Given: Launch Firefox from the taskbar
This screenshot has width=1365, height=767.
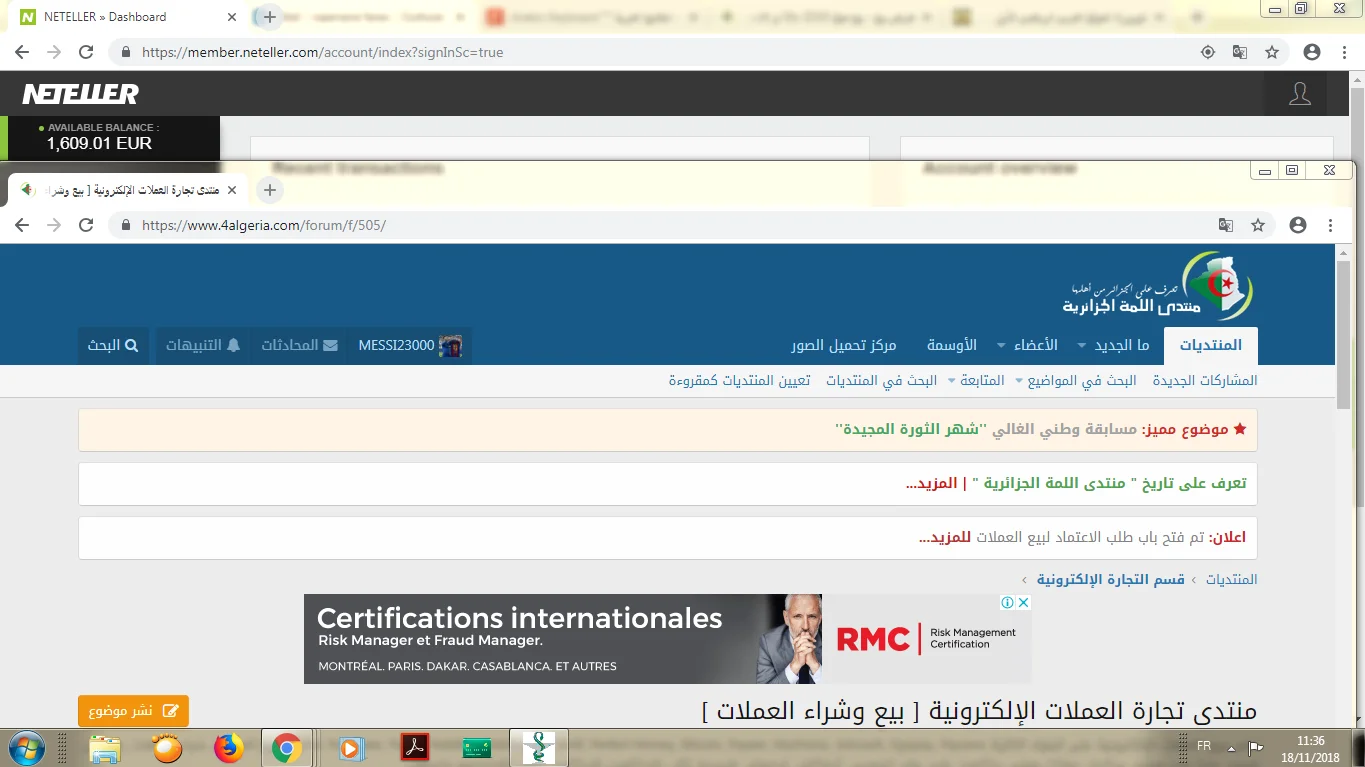Looking at the screenshot, I should 229,748.
